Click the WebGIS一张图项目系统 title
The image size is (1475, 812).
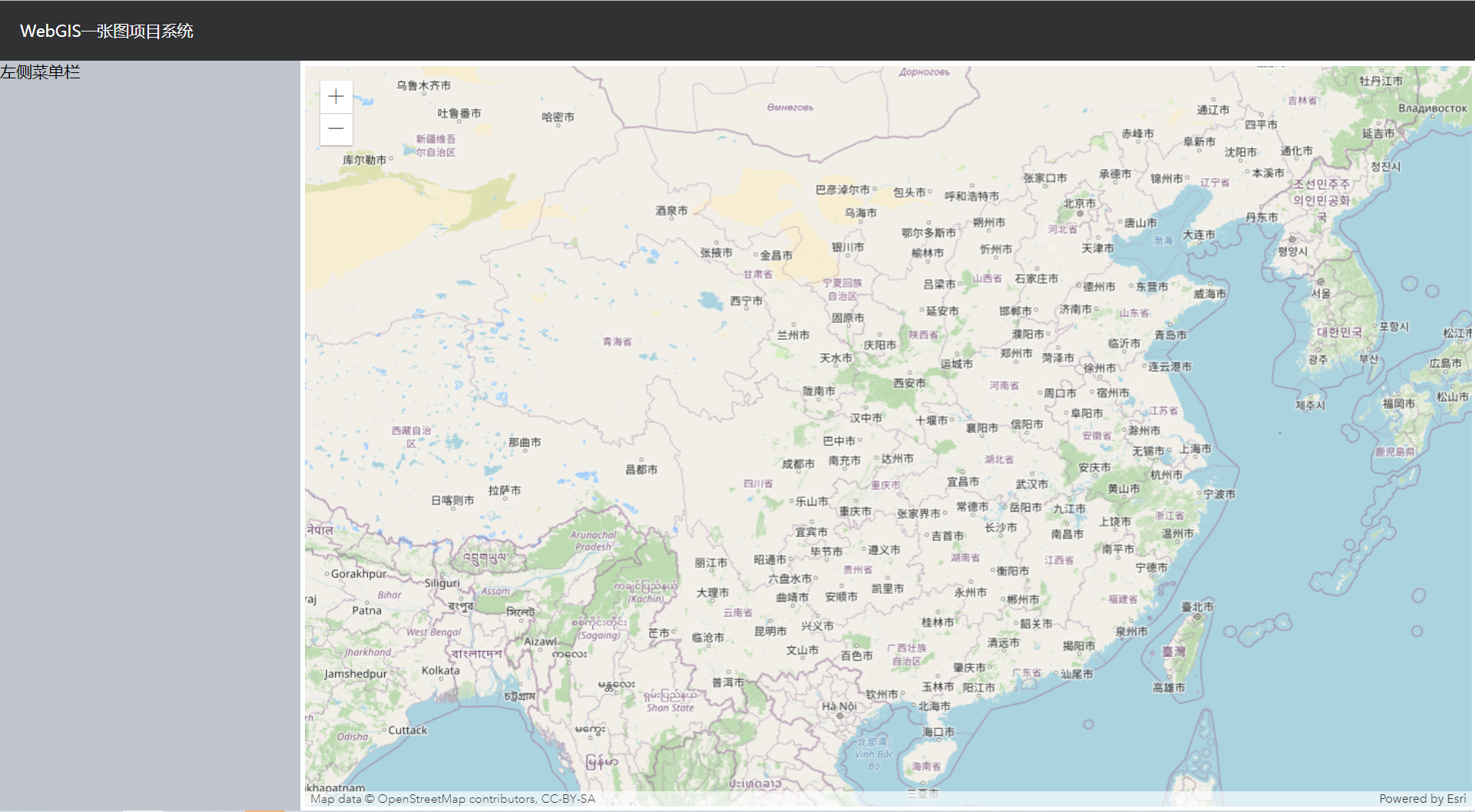[x=107, y=31]
